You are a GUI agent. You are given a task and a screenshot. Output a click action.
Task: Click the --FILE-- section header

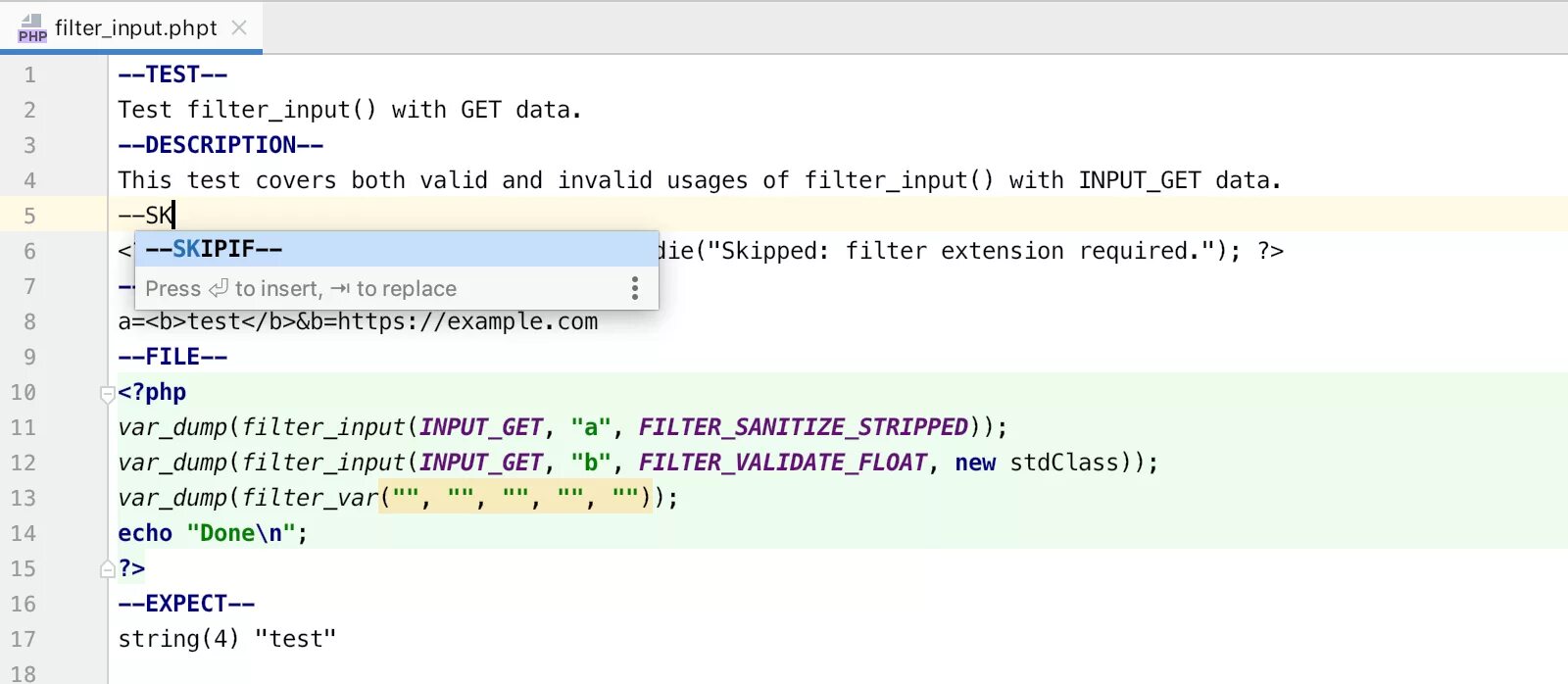click(172, 357)
